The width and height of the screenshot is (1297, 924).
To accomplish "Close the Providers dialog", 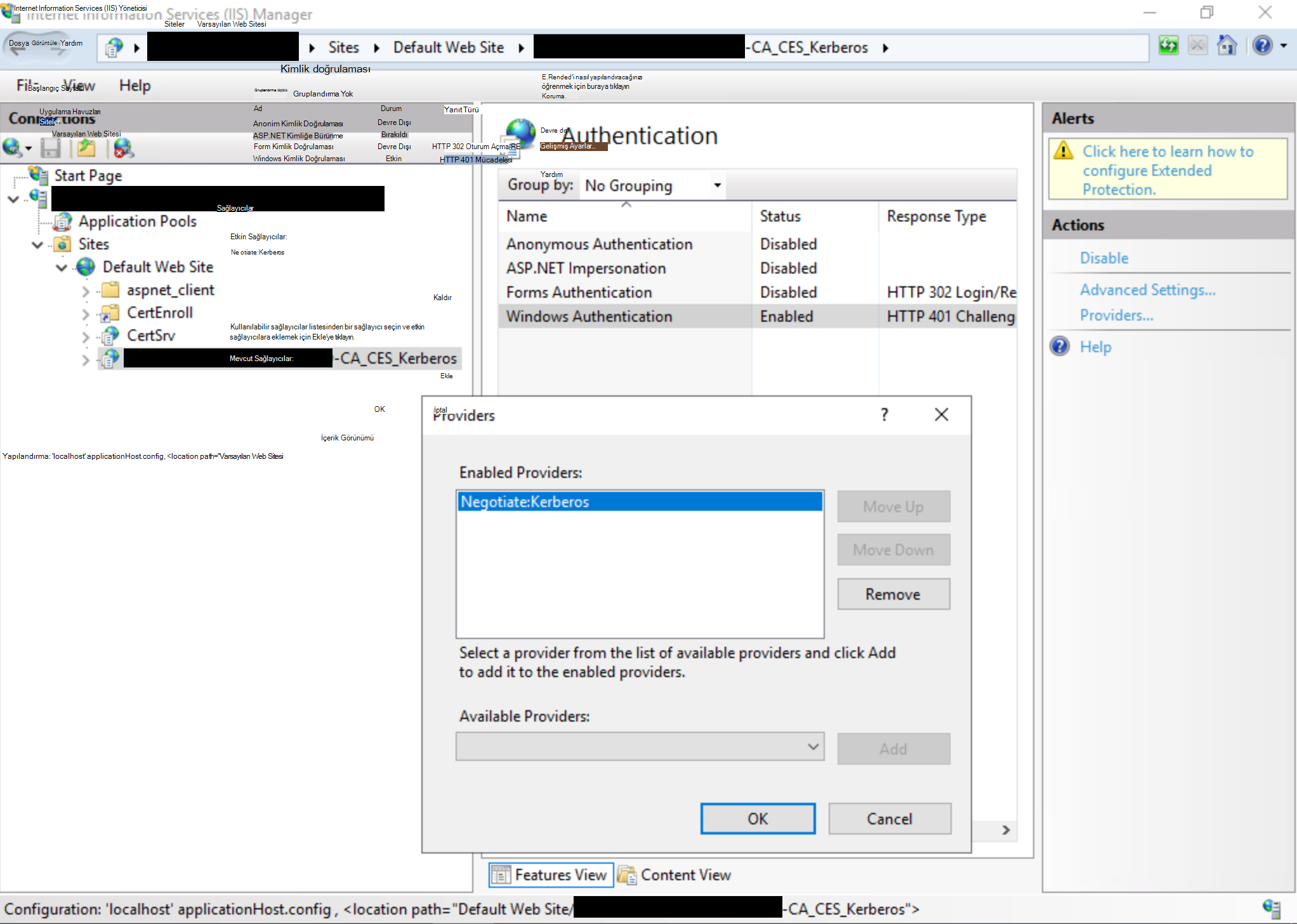I will click(x=942, y=414).
